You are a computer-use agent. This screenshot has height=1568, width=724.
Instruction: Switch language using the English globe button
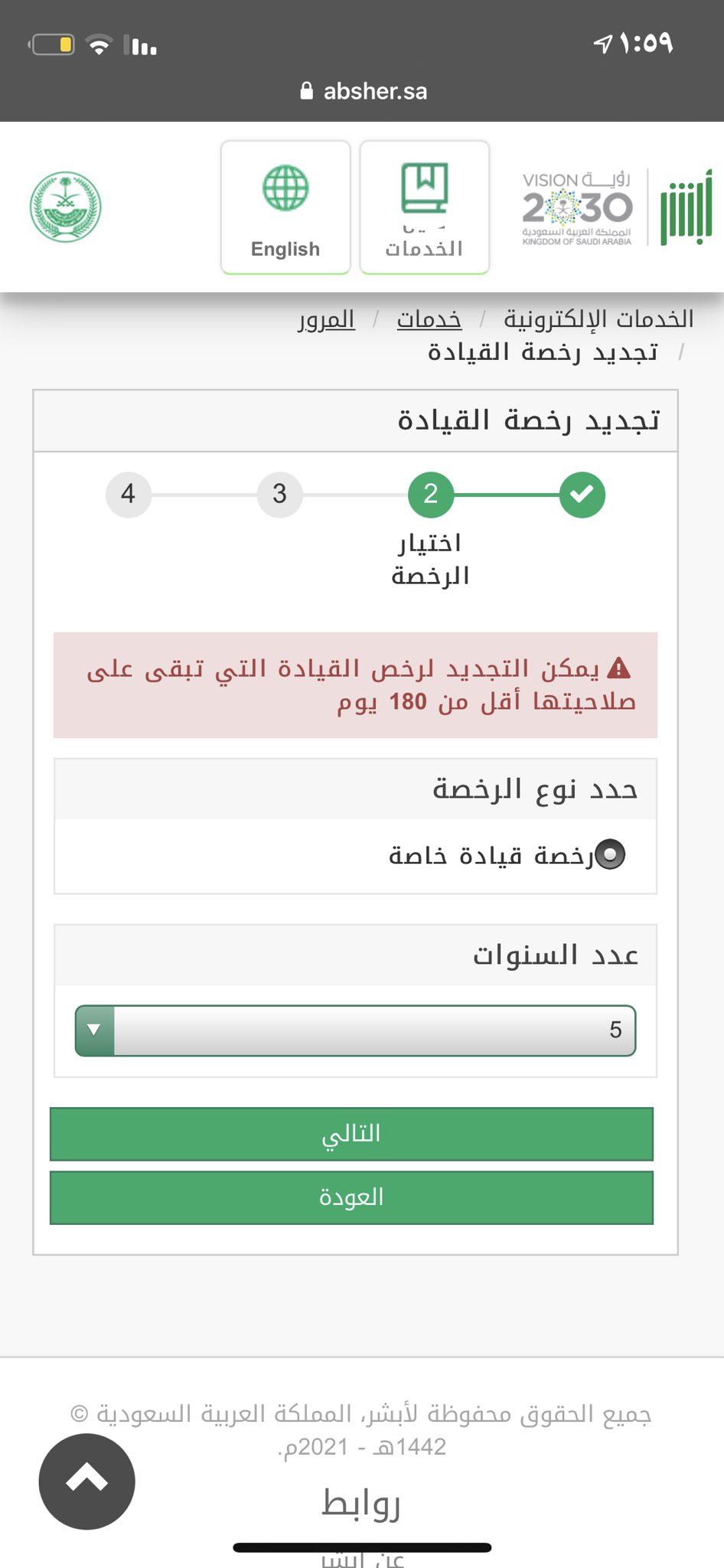tap(285, 207)
